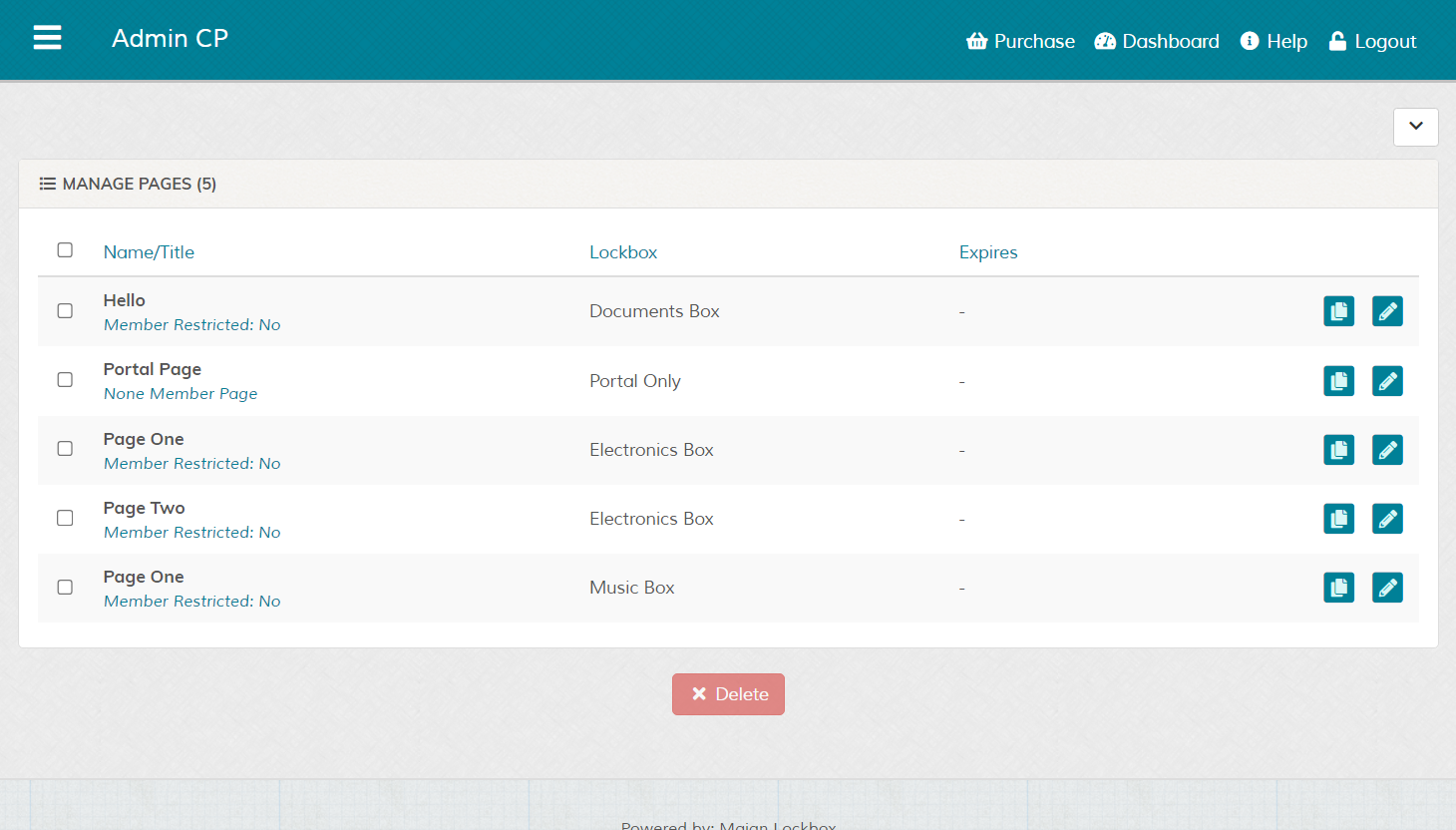This screenshot has height=830, width=1456.
Task: Click the copy icon for Hello page
Action: 1338,311
